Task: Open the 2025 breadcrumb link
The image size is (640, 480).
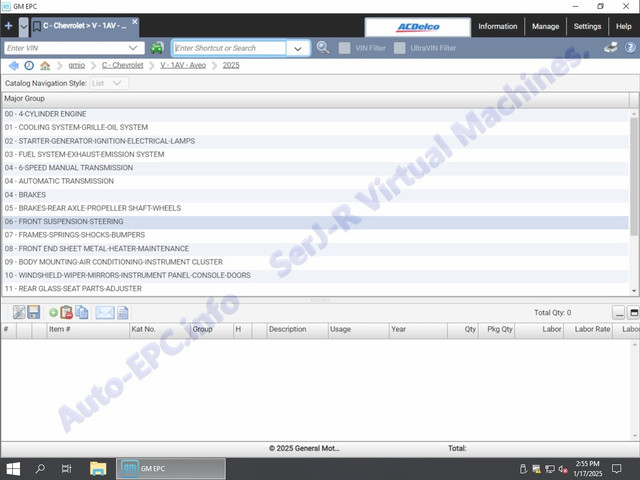Action: (x=231, y=65)
